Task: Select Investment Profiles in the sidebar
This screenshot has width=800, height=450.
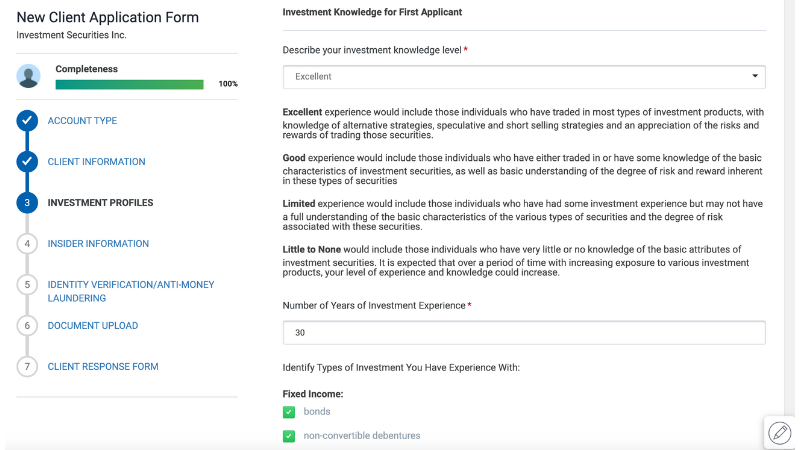Action: pyautogui.click(x=100, y=203)
